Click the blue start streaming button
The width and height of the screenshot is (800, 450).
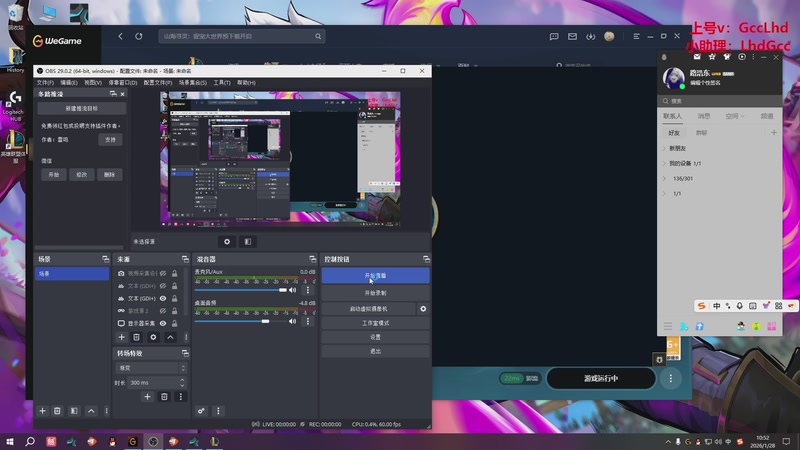coord(376,276)
